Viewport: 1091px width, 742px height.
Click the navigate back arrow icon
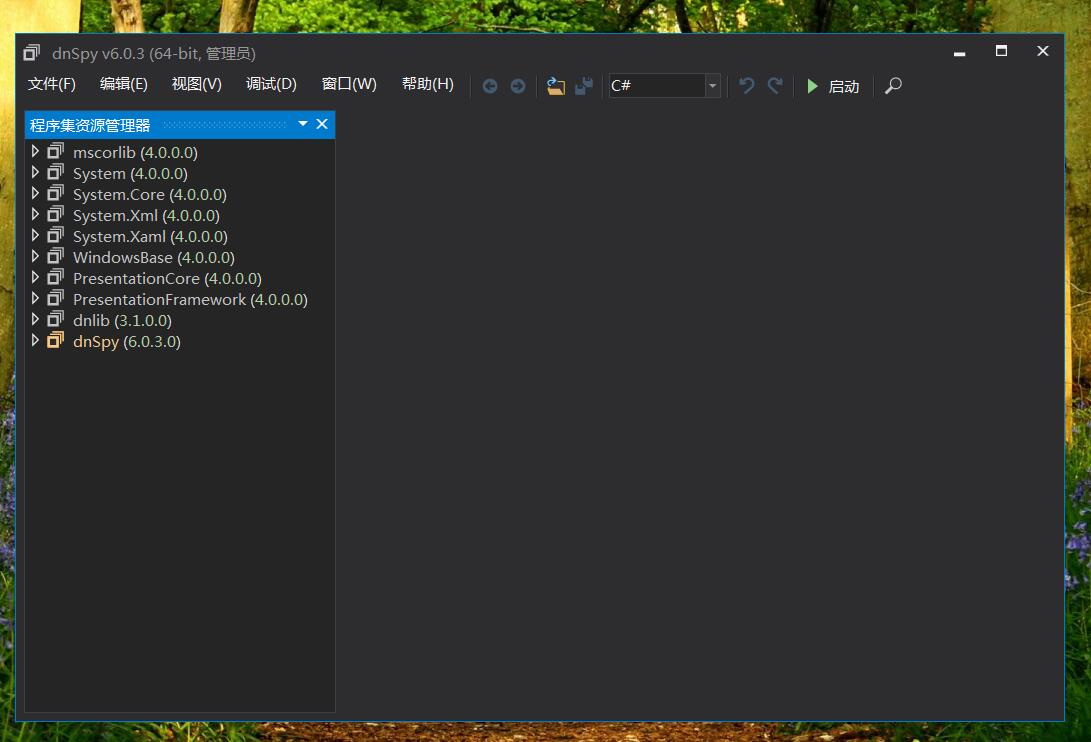[490, 86]
